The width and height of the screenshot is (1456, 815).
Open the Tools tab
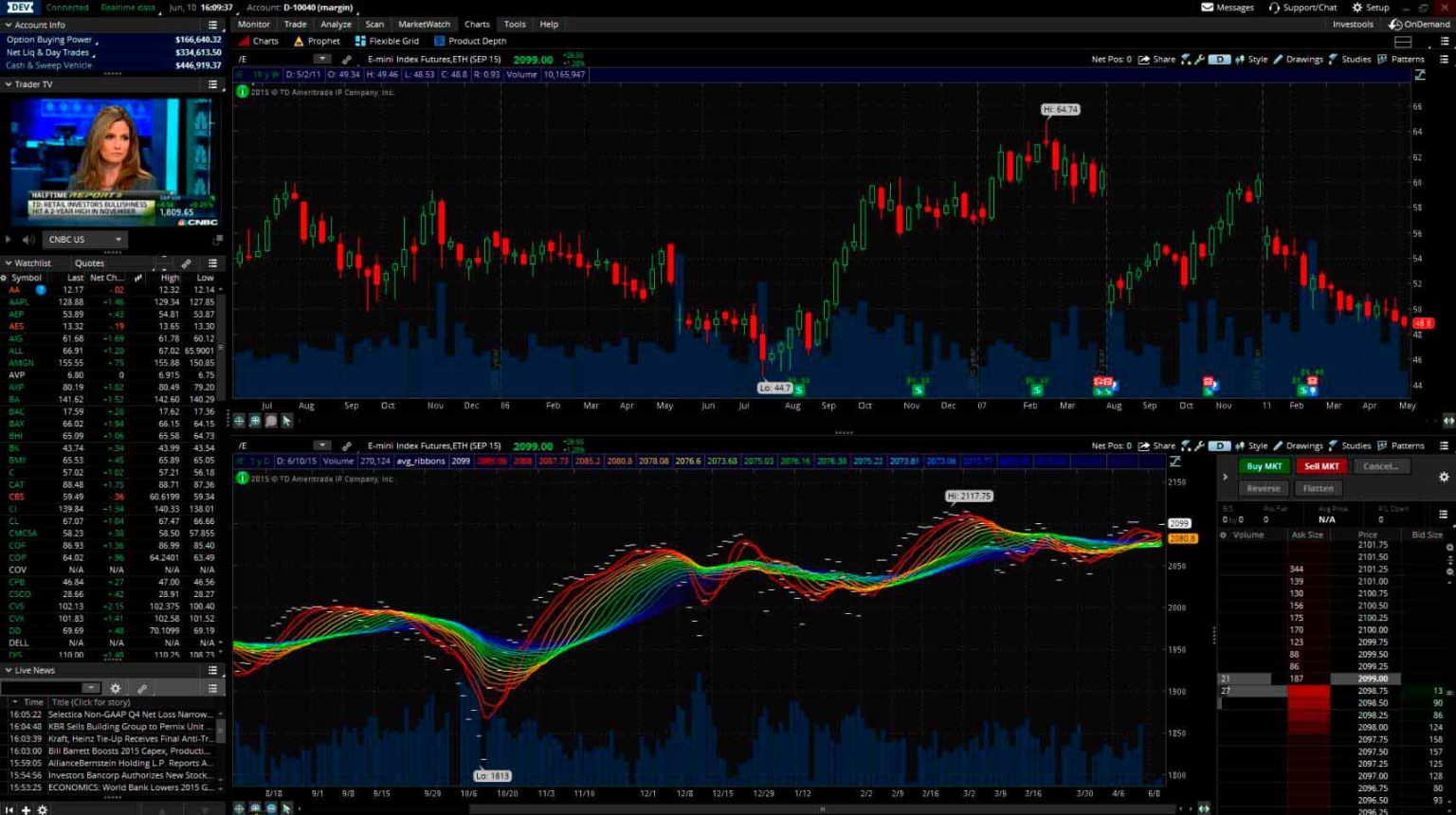tap(515, 25)
